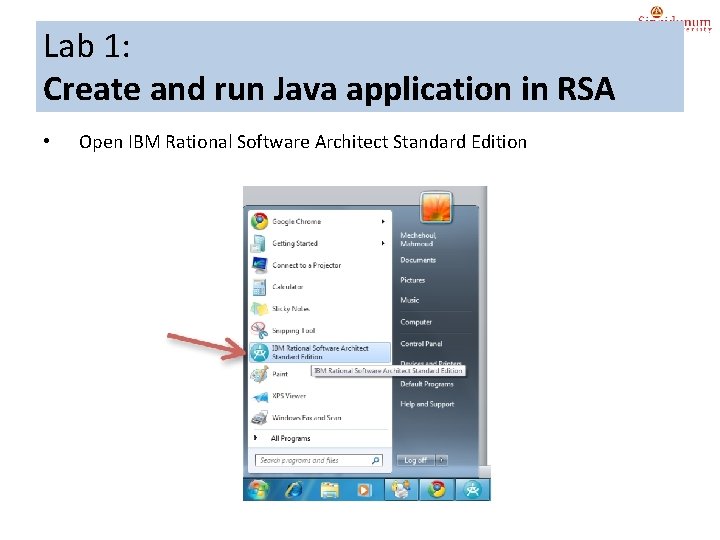Expand All Programs arrow
Image resolution: width=720 pixels, height=540 pixels.
(255, 438)
